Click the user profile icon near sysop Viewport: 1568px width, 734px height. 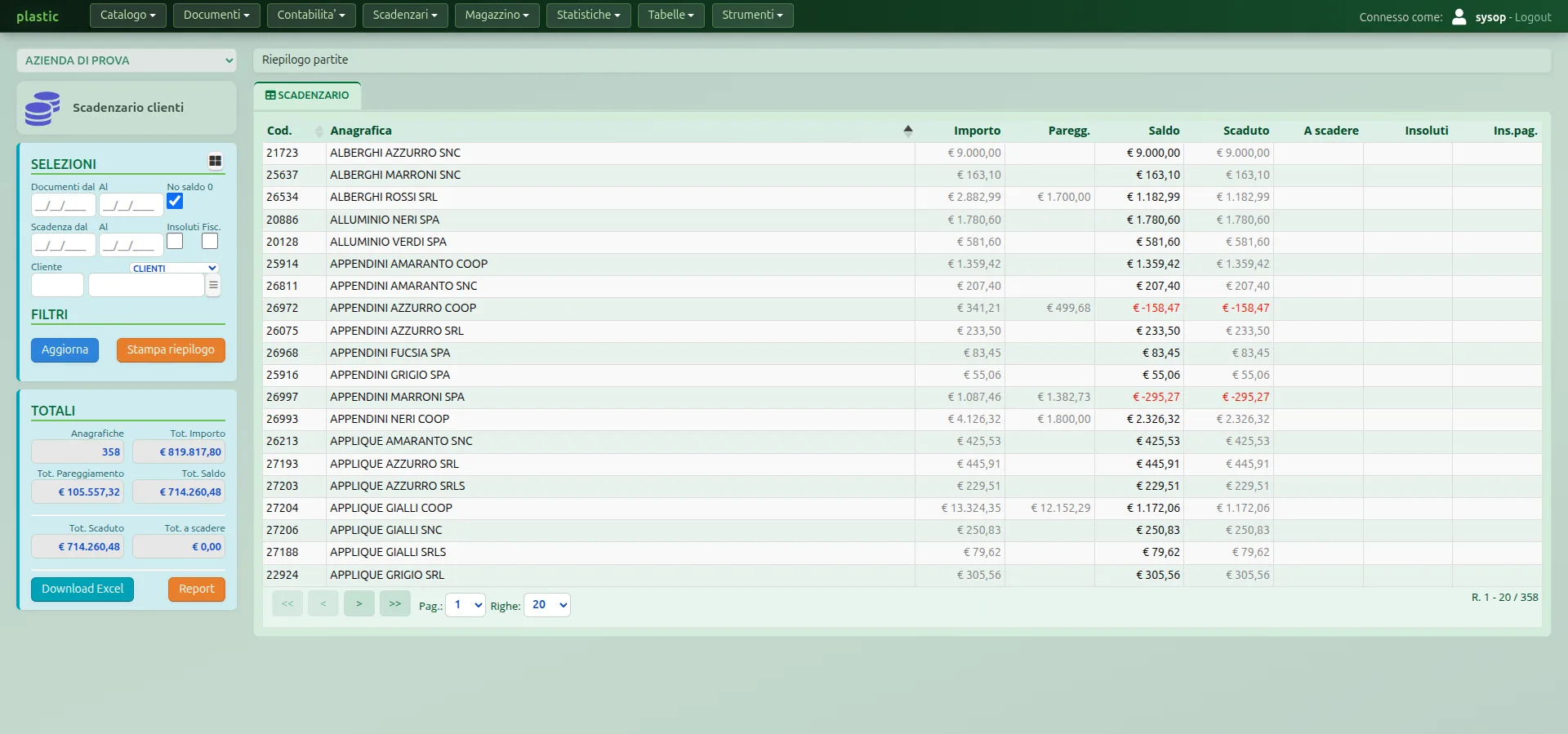point(1459,16)
